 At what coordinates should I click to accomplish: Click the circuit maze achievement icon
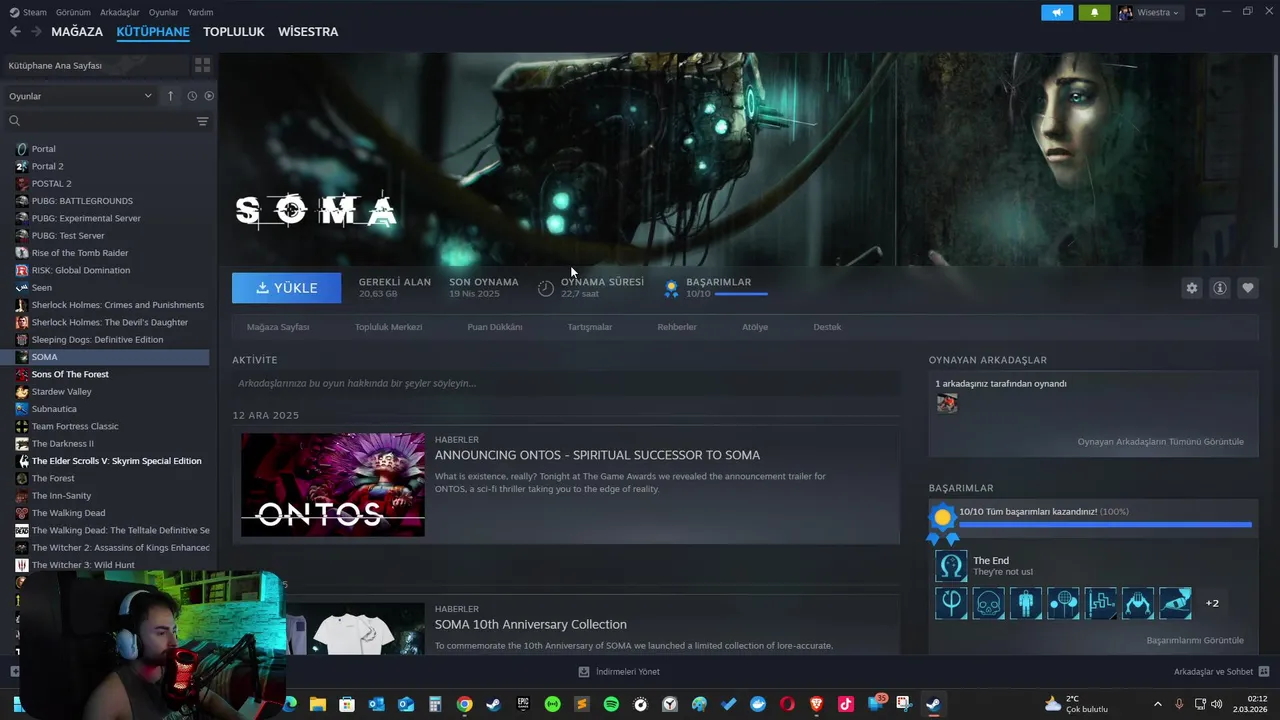1101,603
